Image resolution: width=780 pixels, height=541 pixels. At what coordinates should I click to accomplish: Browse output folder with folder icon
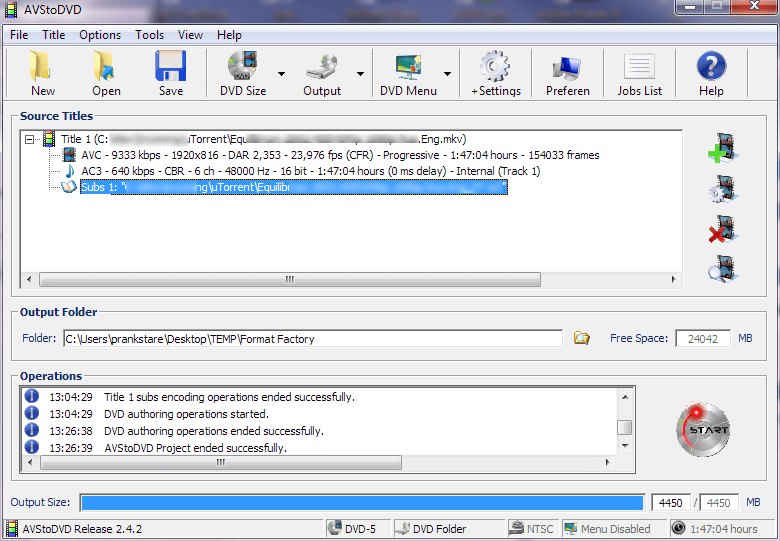[x=581, y=338]
